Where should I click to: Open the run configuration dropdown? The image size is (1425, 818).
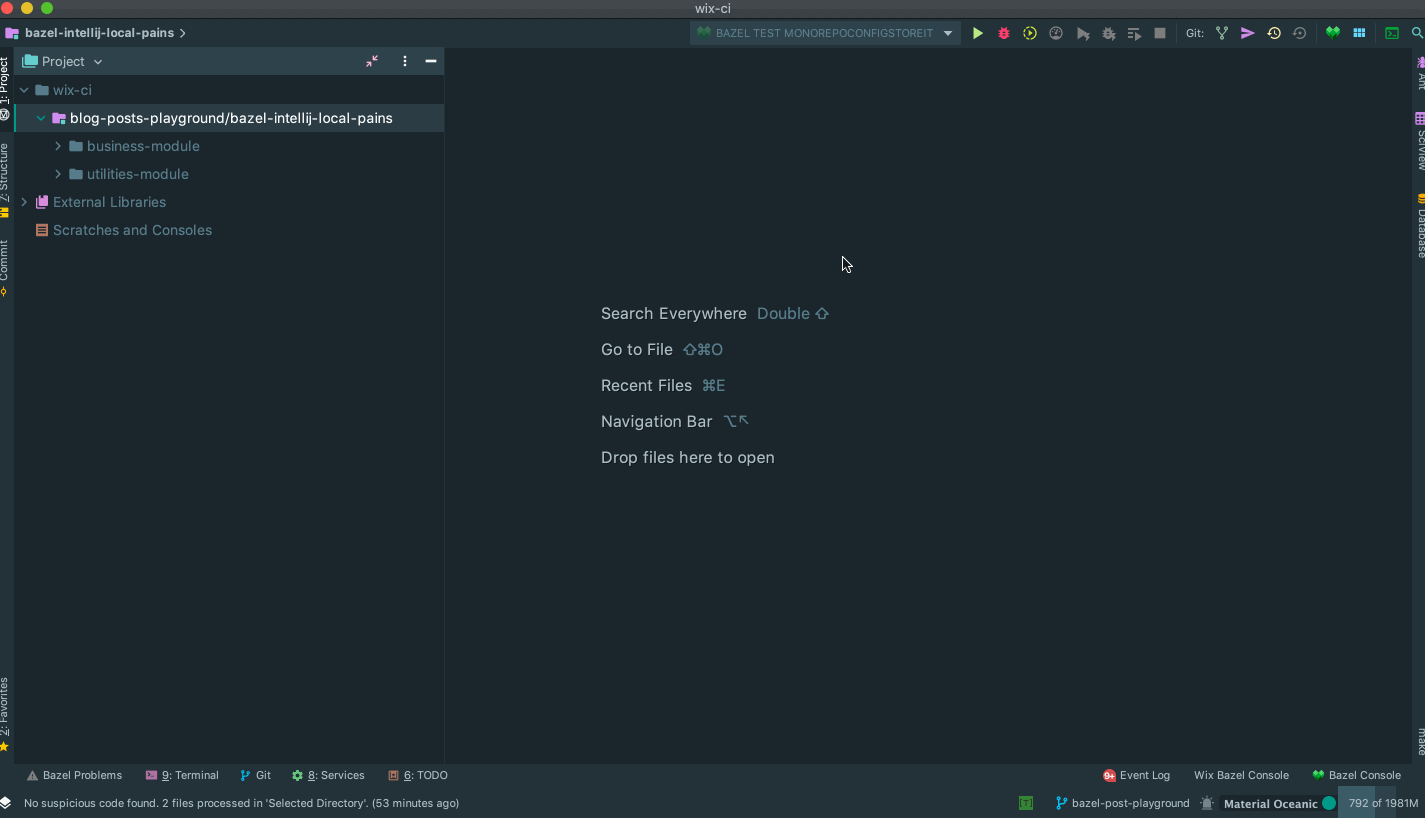(x=826, y=33)
